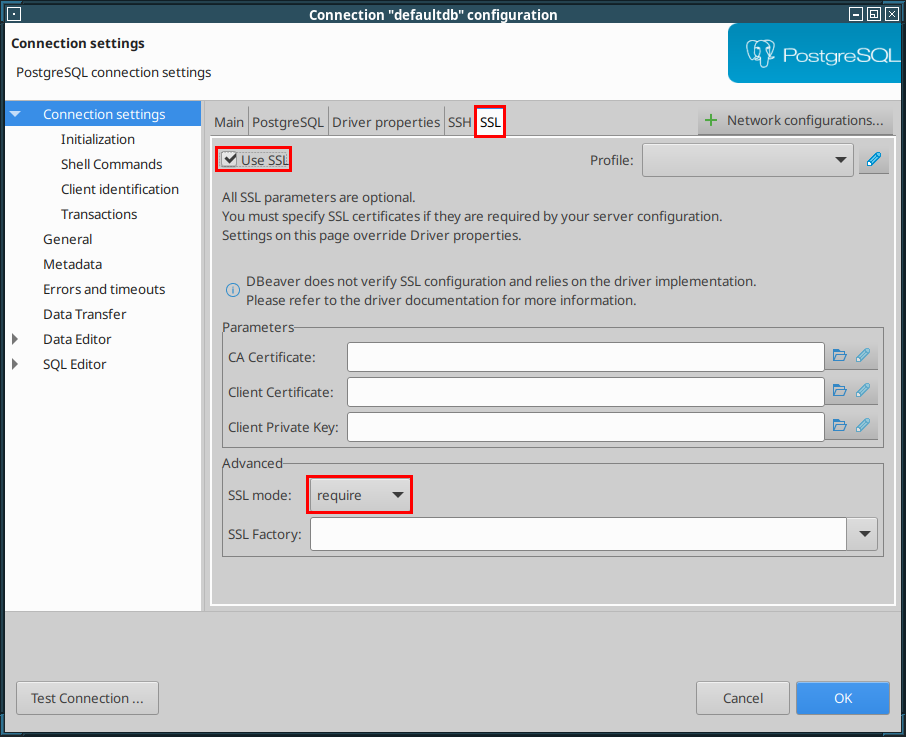The image size is (906, 737).
Task: Edit the SSL profile with pencil icon
Action: [874, 159]
